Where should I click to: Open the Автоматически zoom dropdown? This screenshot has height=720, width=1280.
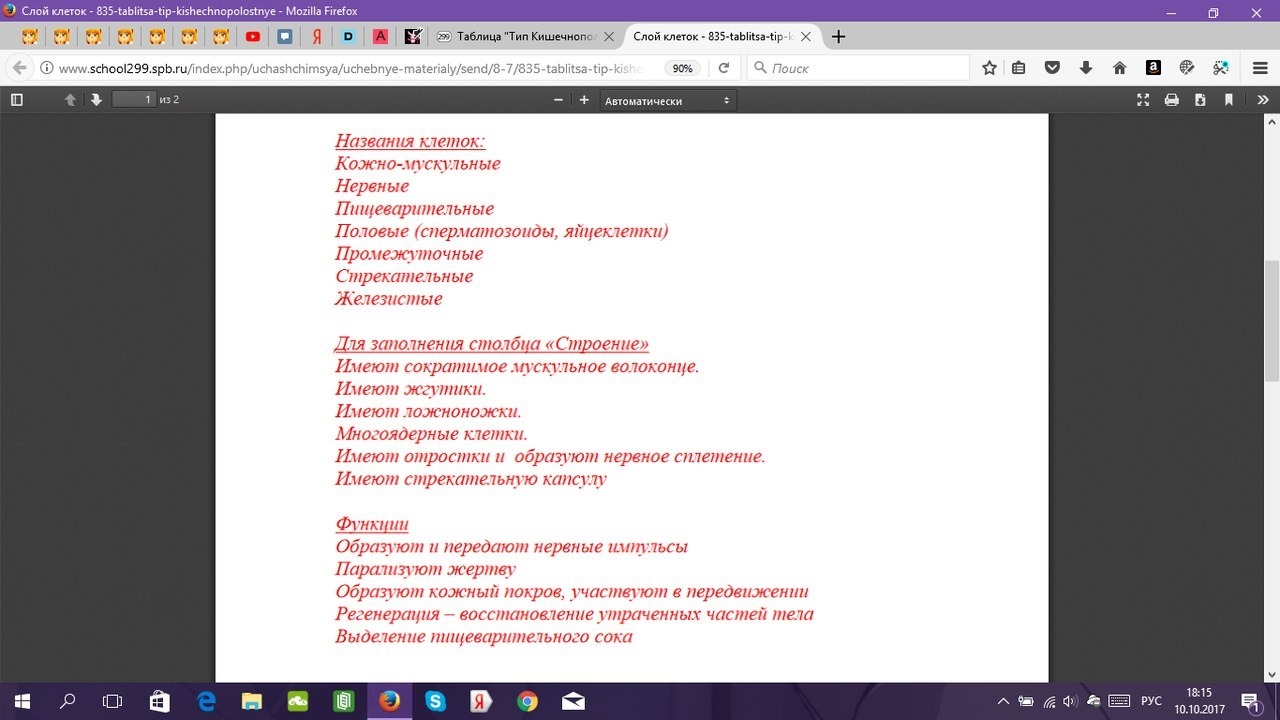click(x=667, y=100)
